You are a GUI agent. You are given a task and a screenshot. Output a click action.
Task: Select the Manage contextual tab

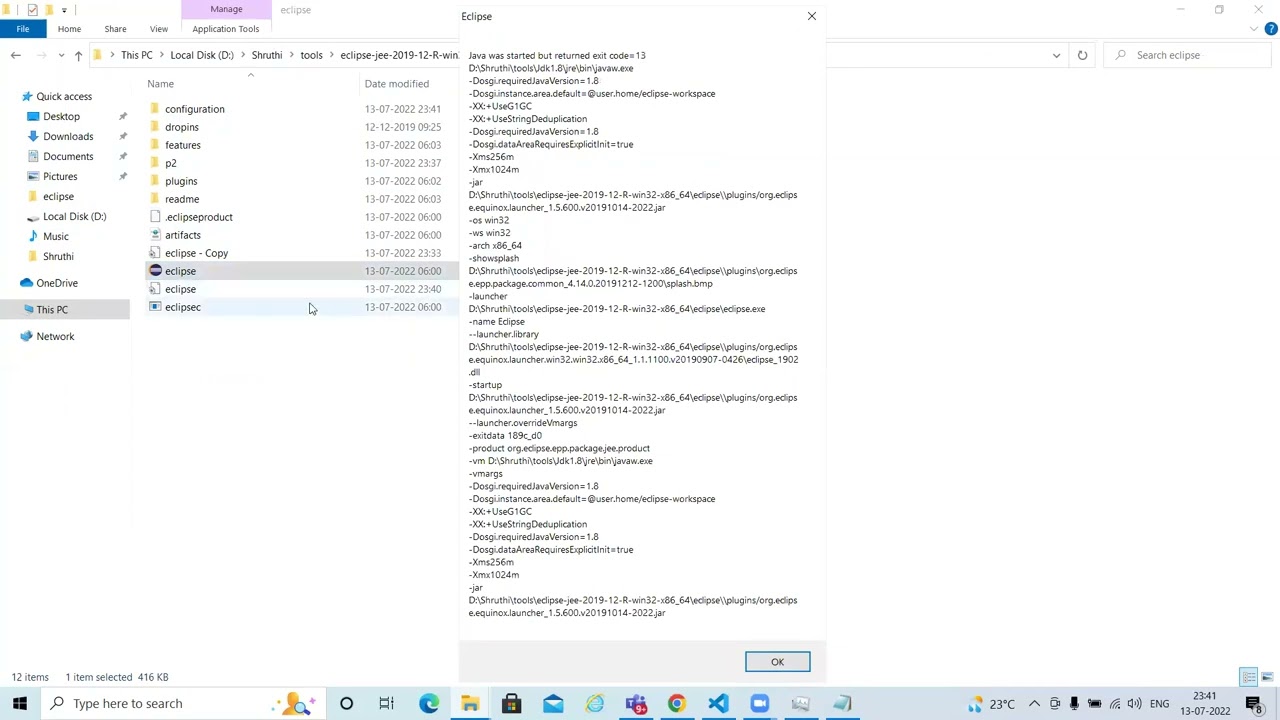[x=226, y=9]
